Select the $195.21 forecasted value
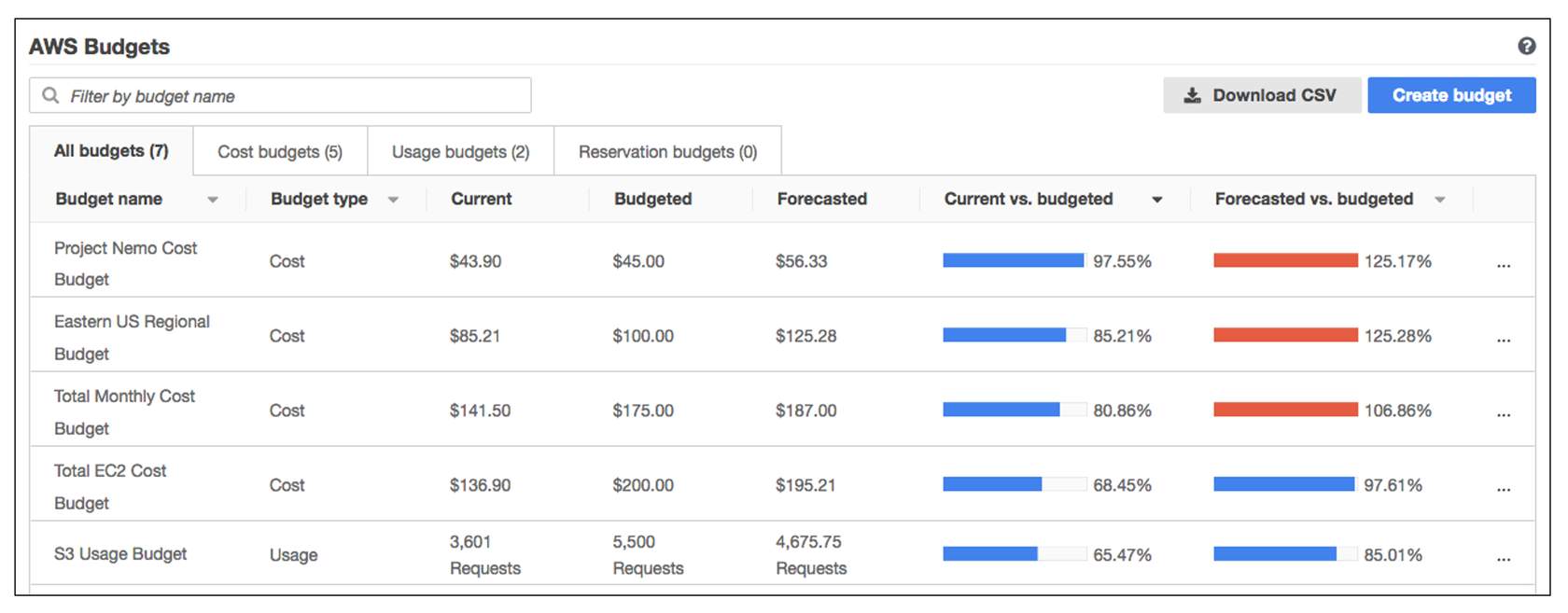The width and height of the screenshot is (1568, 613). point(806,485)
